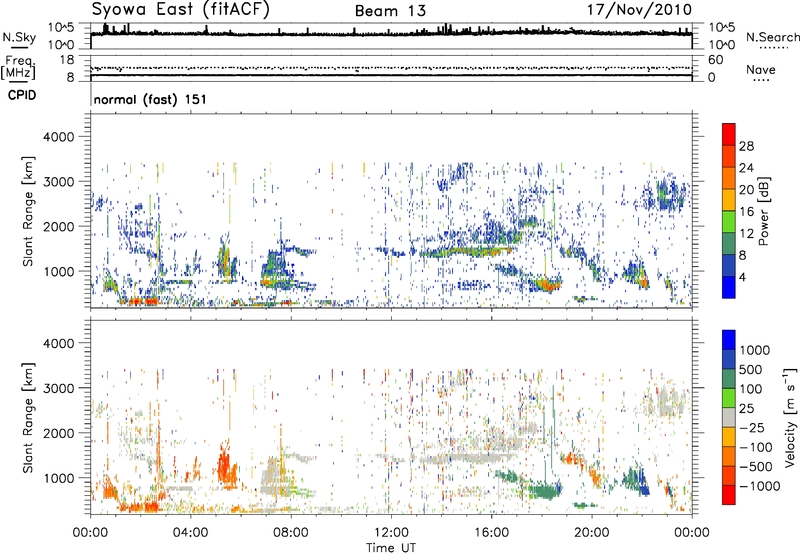Click the 'Nave' label

coord(761,69)
